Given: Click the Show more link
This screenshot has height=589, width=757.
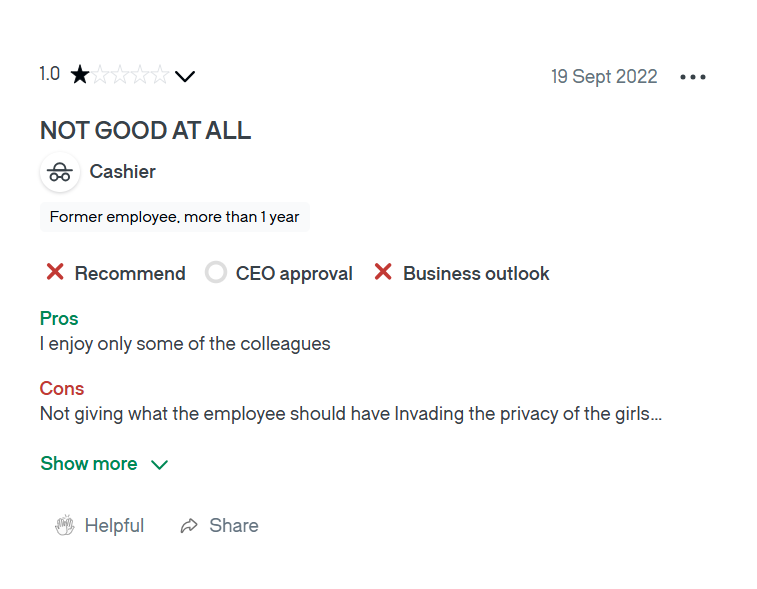Looking at the screenshot, I should coord(89,464).
